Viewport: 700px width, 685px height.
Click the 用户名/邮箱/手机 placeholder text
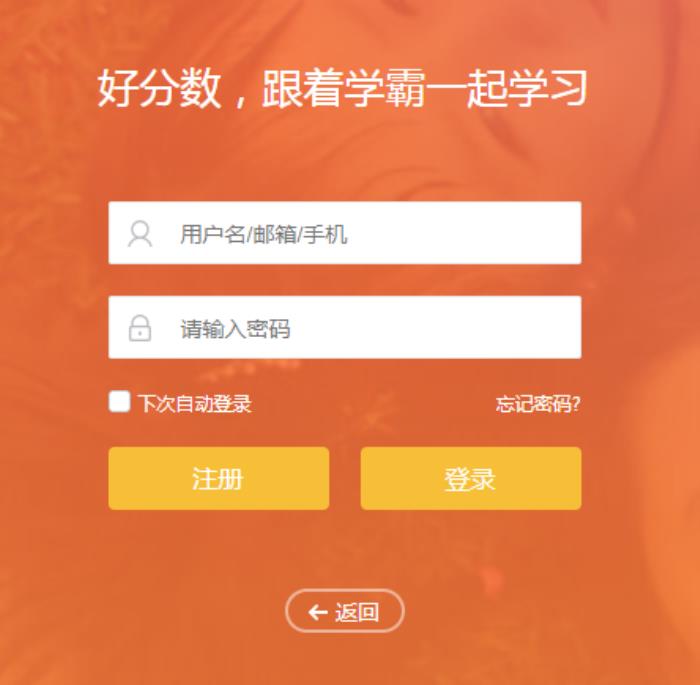click(x=263, y=234)
